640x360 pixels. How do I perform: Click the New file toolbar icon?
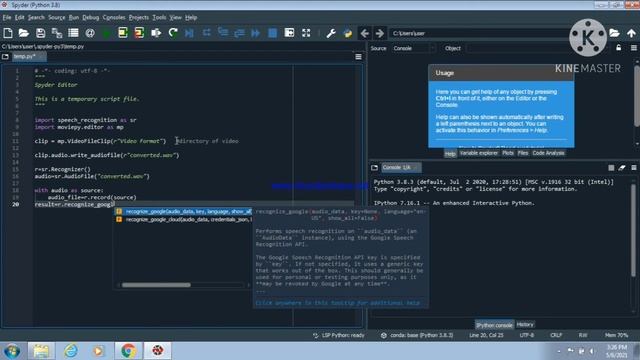pos(8,33)
